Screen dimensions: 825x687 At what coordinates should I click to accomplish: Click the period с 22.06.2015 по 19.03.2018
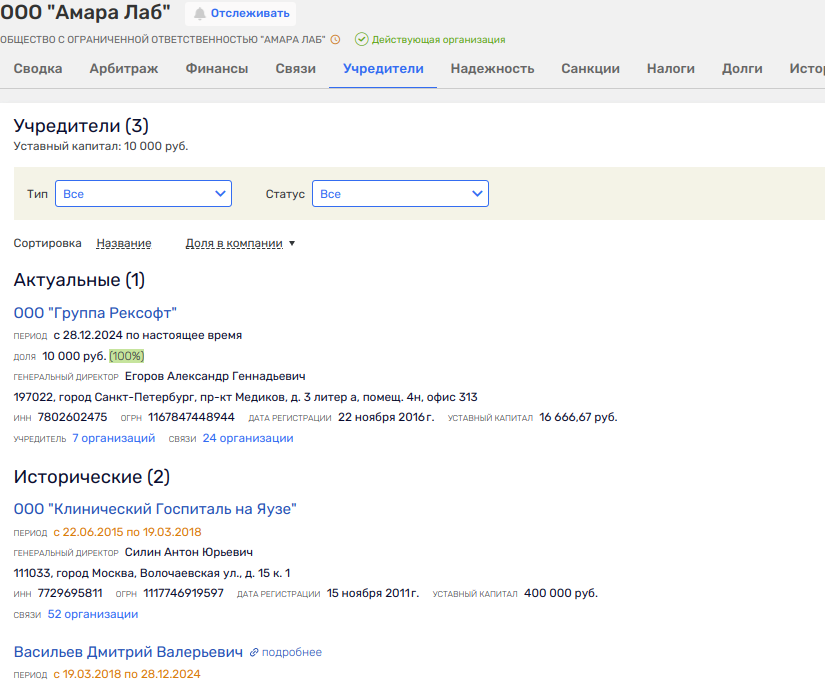pyautogui.click(x=127, y=532)
